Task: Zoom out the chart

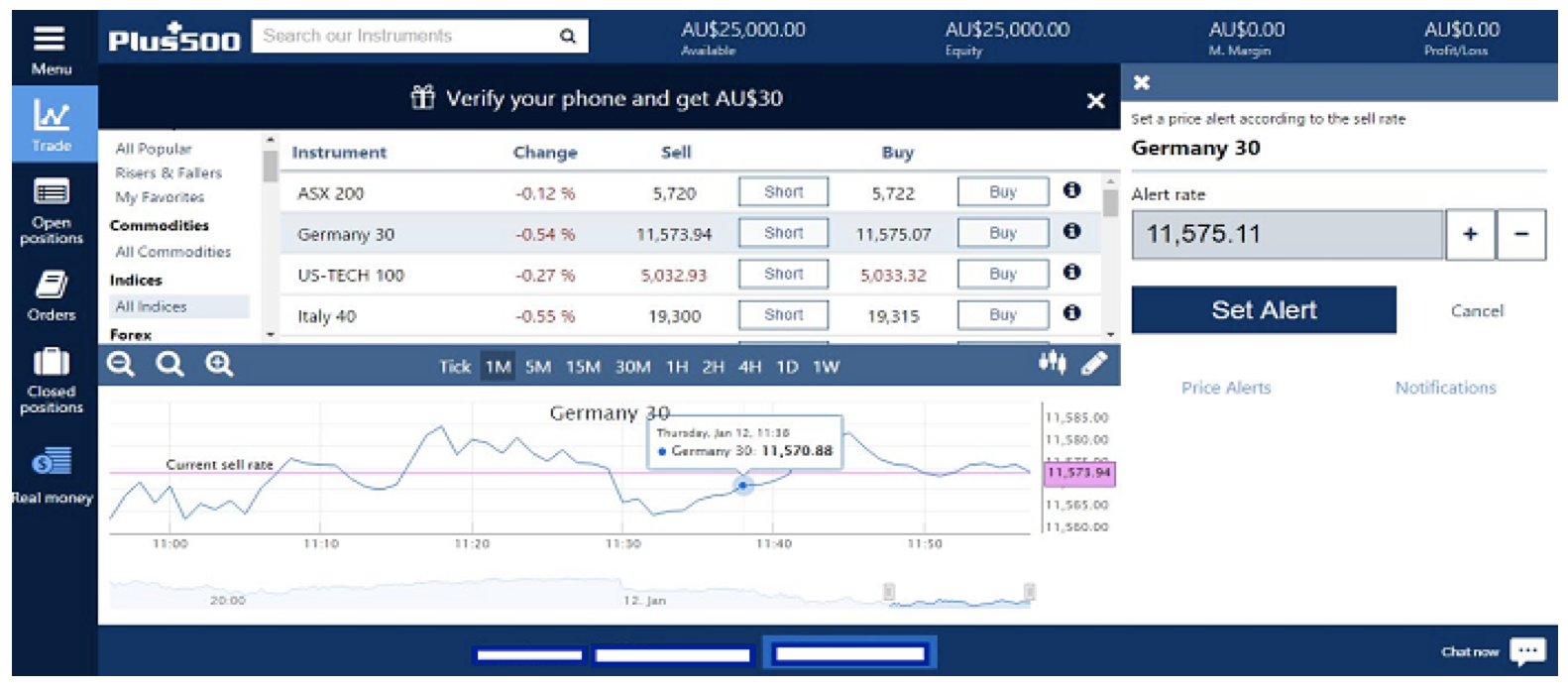Action: (121, 365)
